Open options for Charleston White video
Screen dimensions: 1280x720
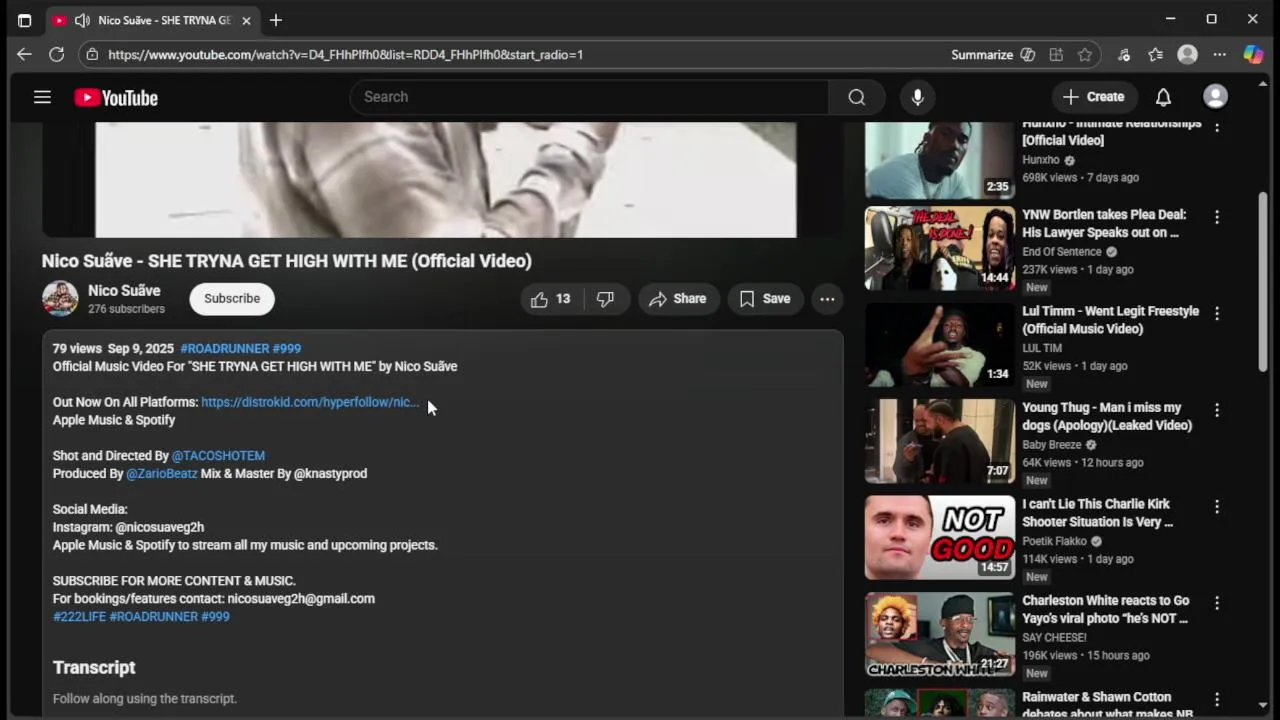pos(1217,603)
